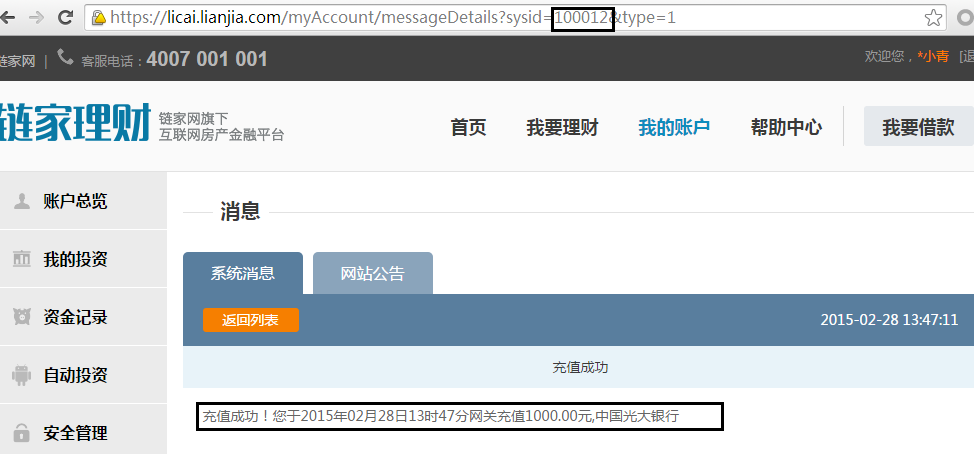Open the user name *小青 link
The height and width of the screenshot is (454, 974).
point(933,57)
